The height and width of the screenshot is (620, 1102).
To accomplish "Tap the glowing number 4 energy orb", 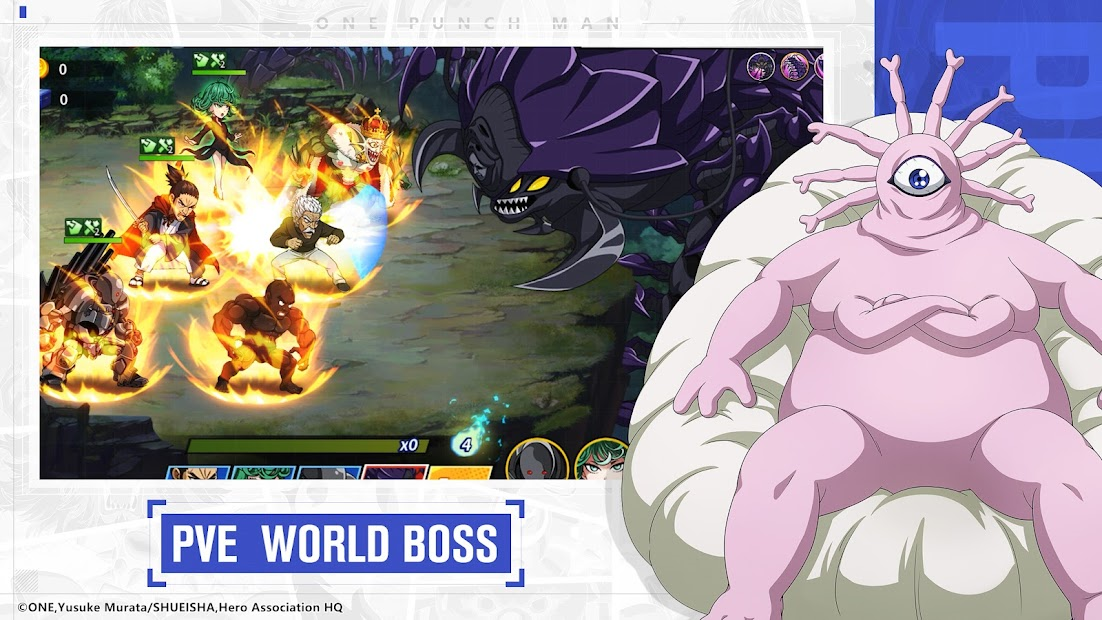I will (466, 443).
